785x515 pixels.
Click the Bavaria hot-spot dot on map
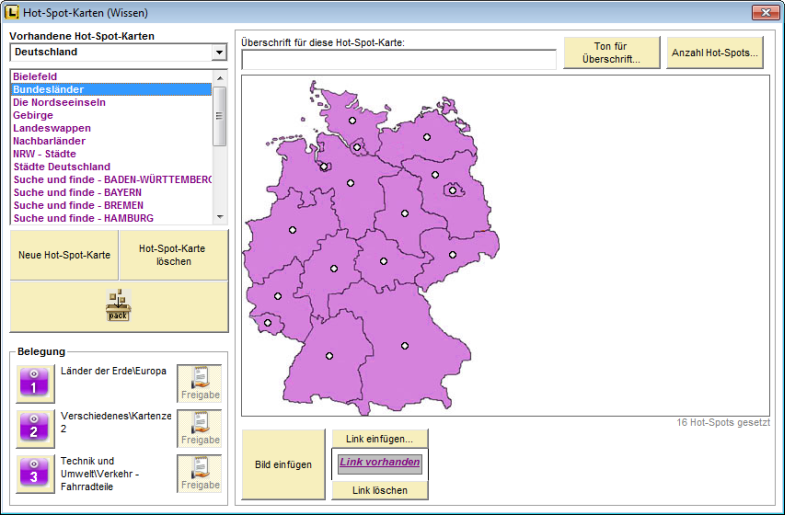[405, 346]
